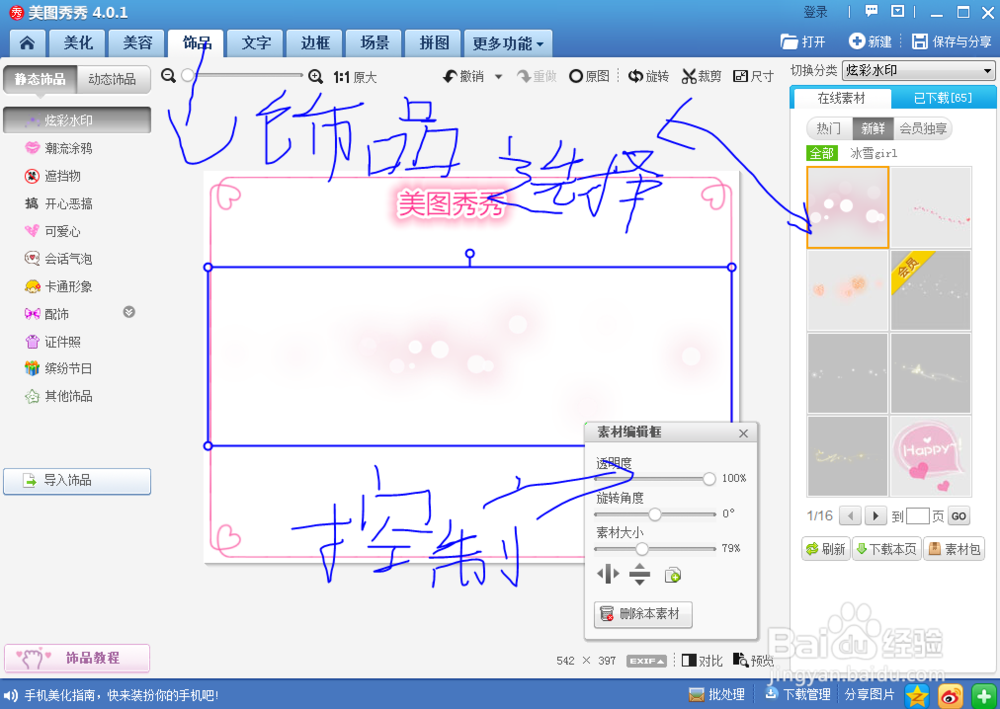
Task: Click the 素材大小 slider handle
Action: [x=642, y=548]
